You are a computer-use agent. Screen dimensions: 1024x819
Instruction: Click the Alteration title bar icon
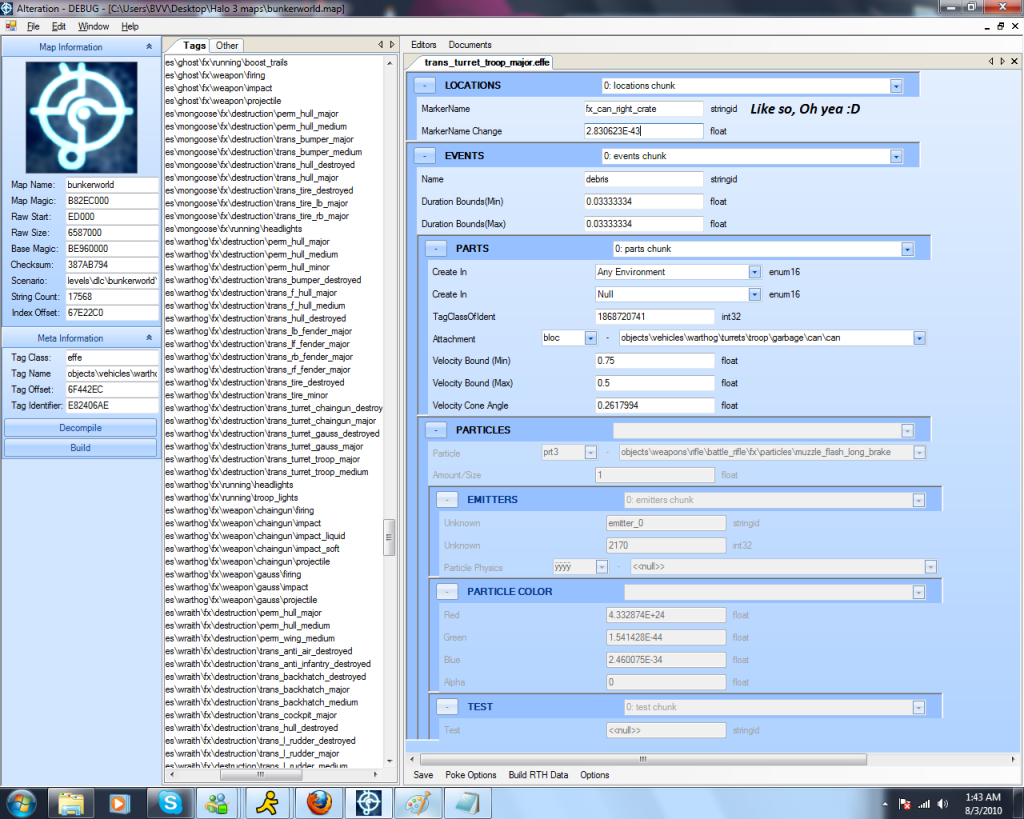pyautogui.click(x=7, y=8)
